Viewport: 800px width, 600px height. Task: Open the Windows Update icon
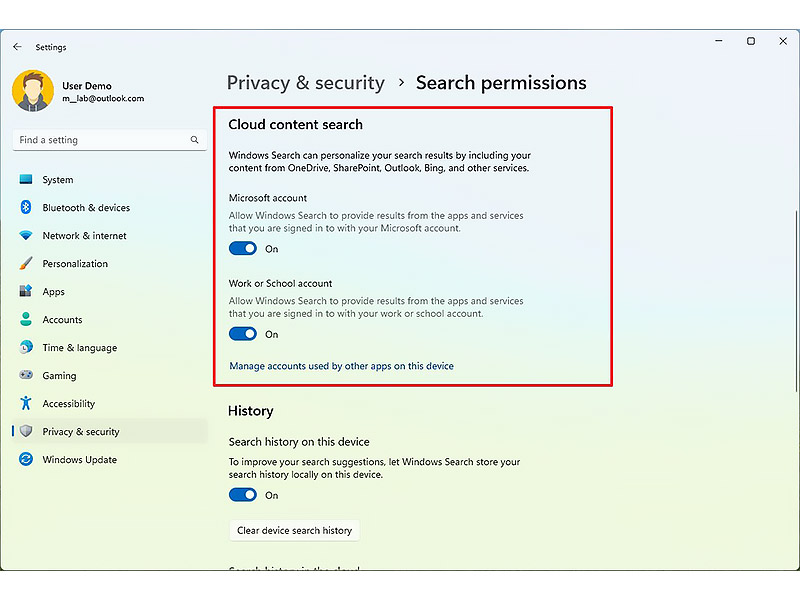[x=26, y=460]
